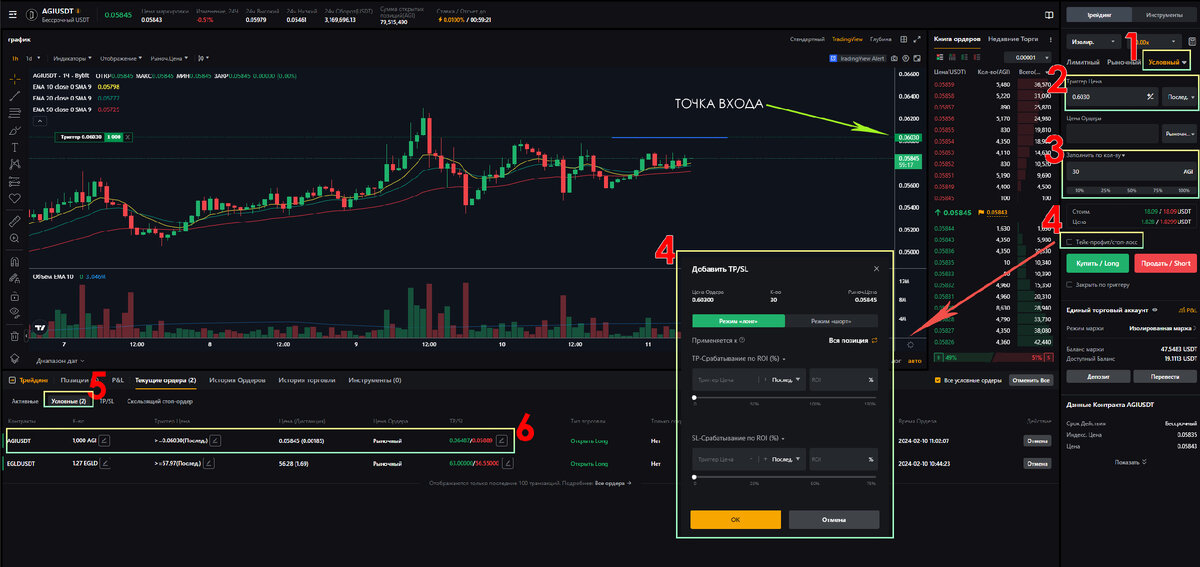Open Послед. trigger dropdown in order panel

[x=1178, y=97]
